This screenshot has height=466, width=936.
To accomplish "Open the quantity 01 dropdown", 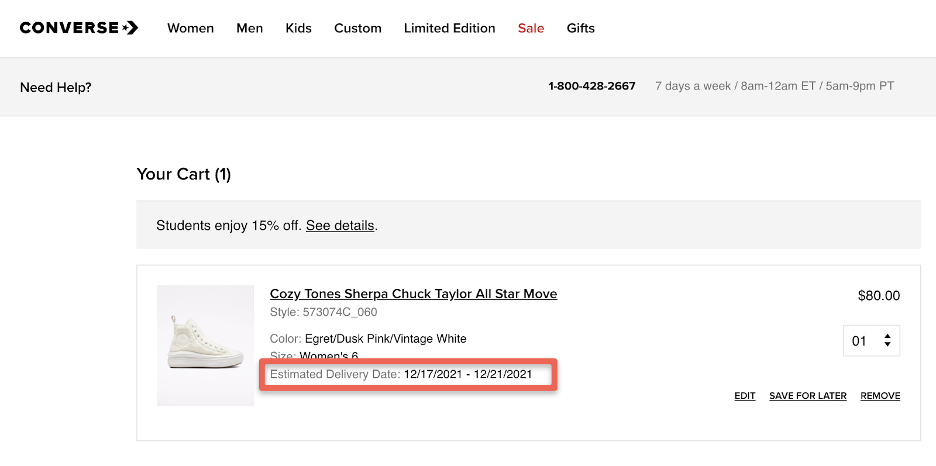I will [x=871, y=341].
